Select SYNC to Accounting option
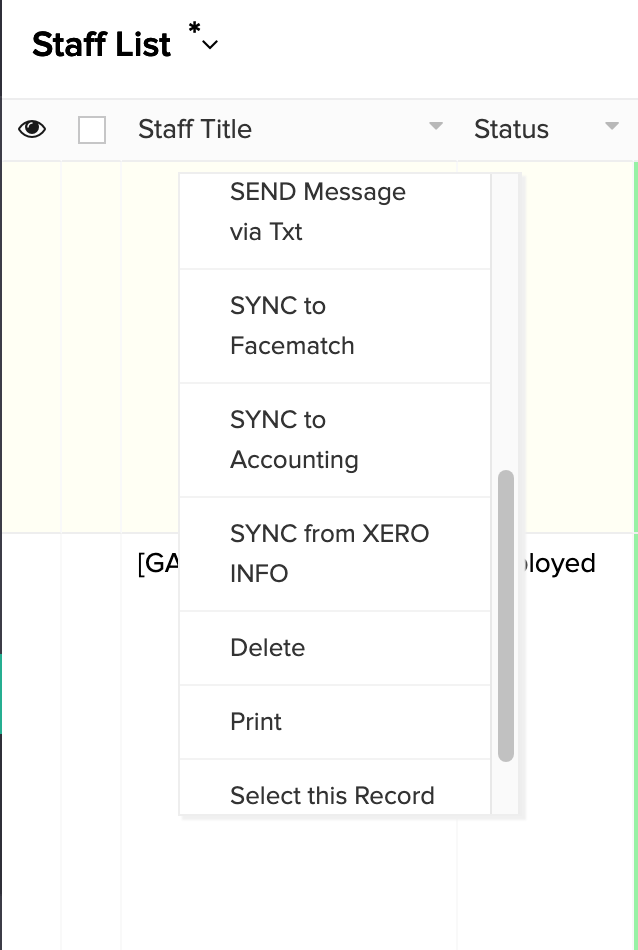 (x=294, y=440)
